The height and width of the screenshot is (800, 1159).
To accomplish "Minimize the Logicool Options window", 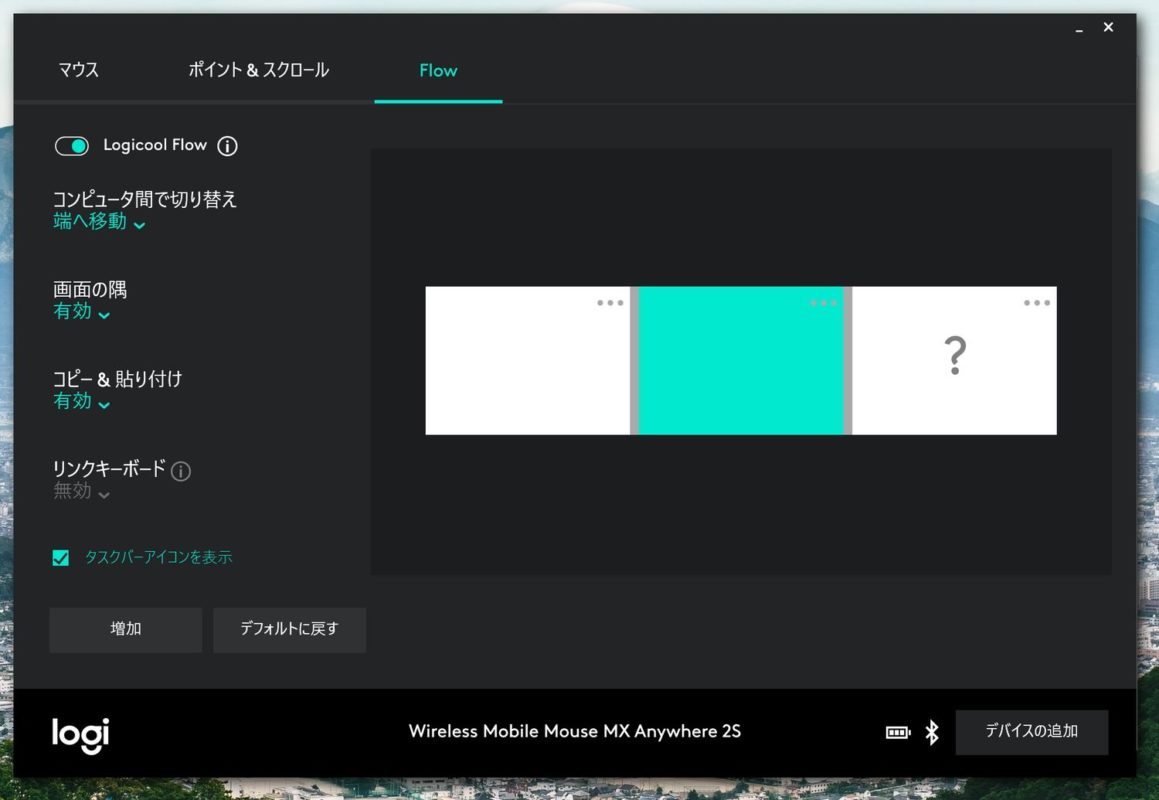I will click(x=1079, y=29).
